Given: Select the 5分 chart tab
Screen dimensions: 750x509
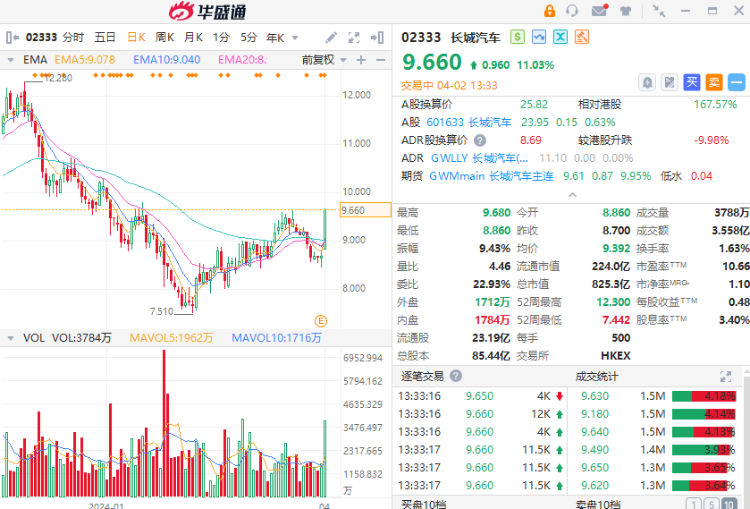Looking at the screenshot, I should pyautogui.click(x=249, y=37).
